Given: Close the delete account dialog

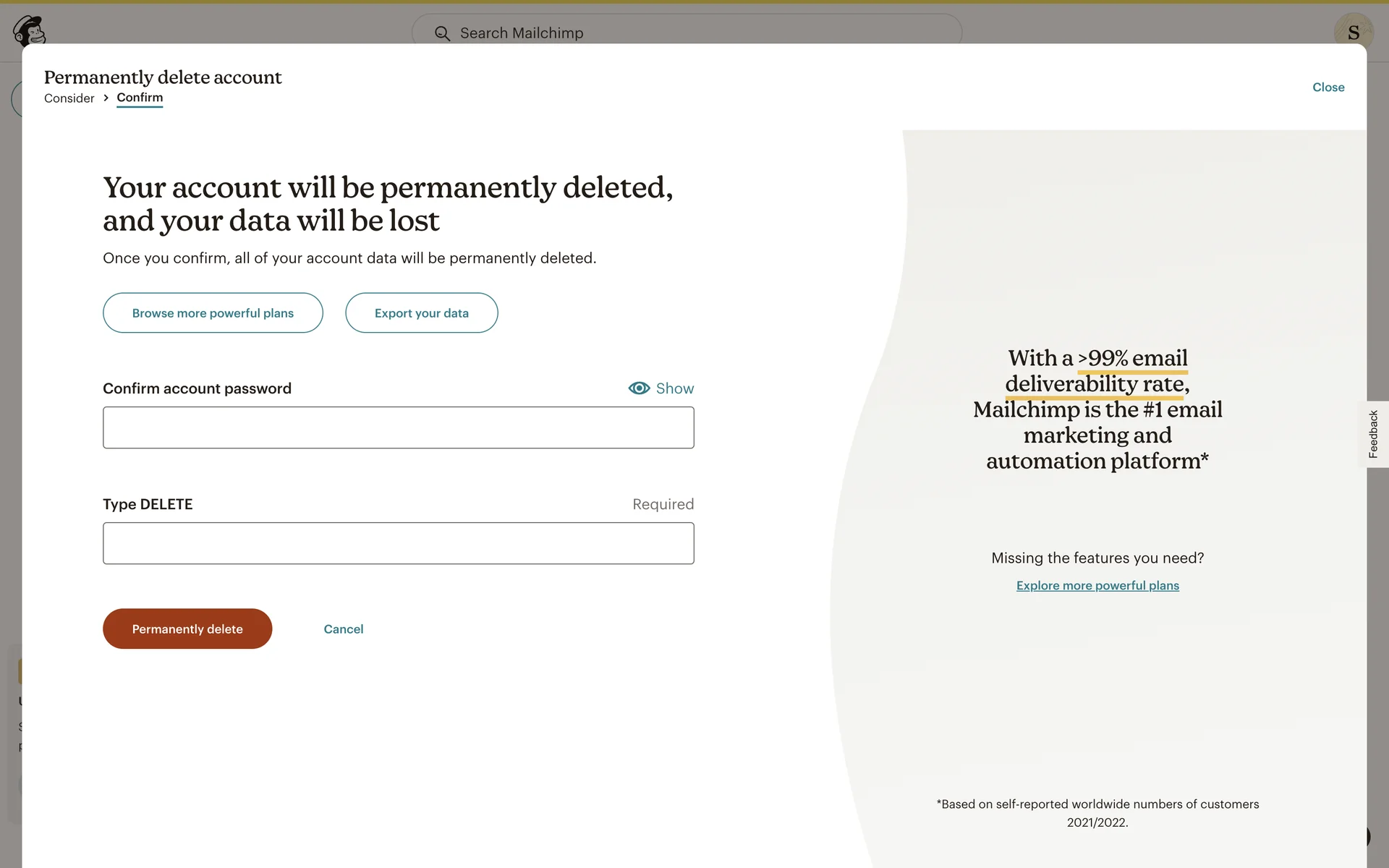Looking at the screenshot, I should (1328, 88).
